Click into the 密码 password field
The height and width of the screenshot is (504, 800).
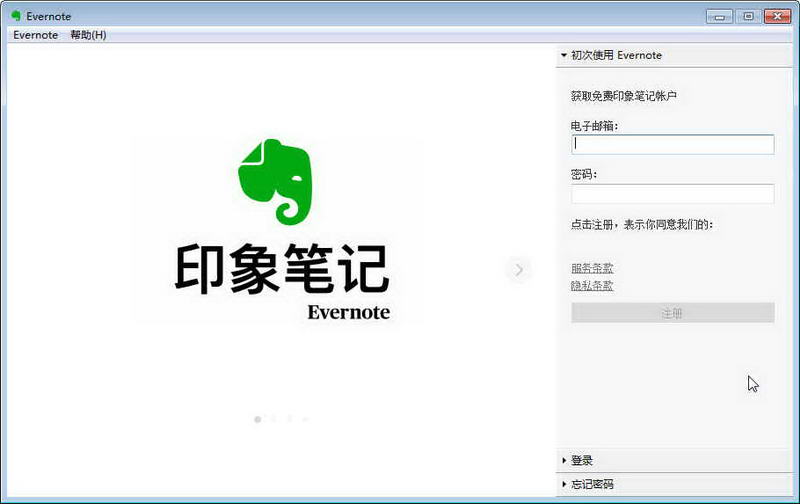672,194
